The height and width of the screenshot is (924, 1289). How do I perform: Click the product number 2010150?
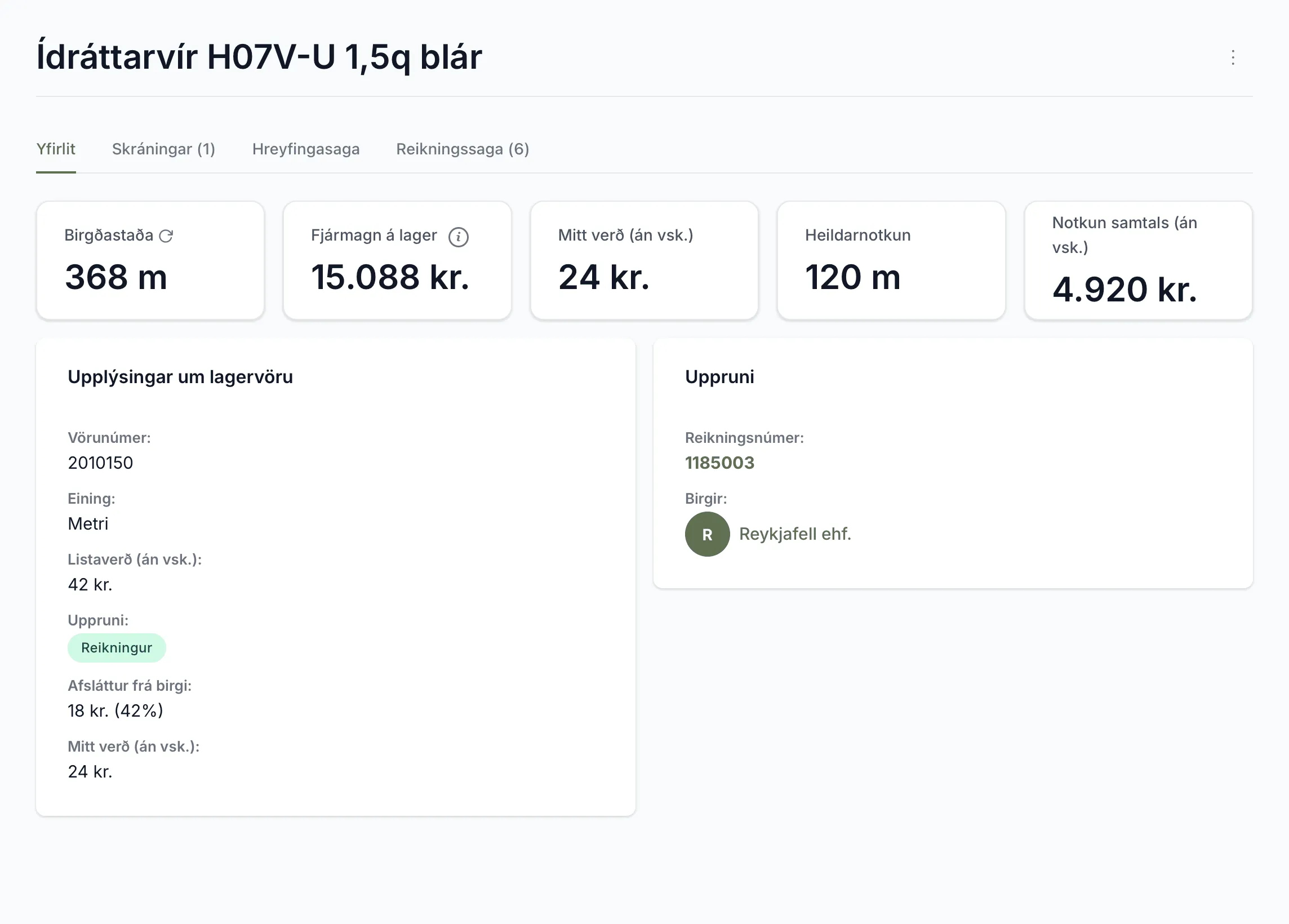click(100, 463)
